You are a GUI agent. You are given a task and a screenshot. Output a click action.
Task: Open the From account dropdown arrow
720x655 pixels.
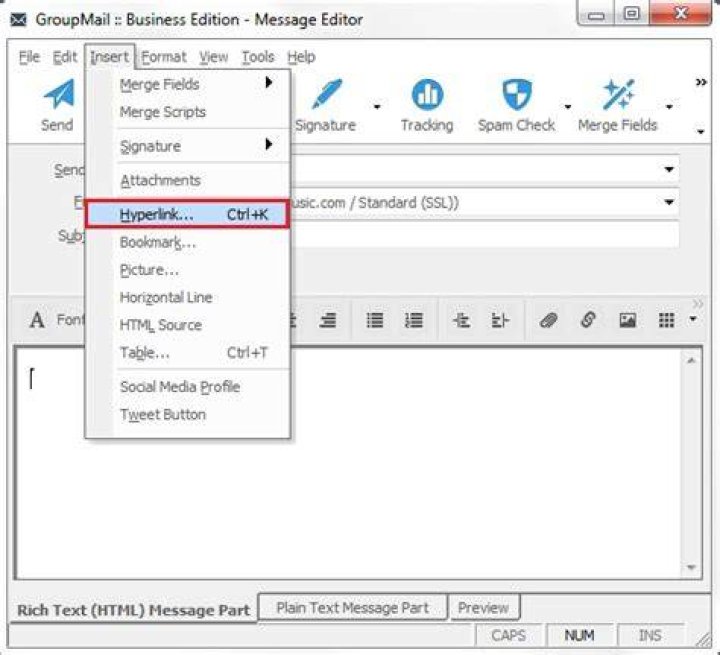pyautogui.click(x=669, y=202)
